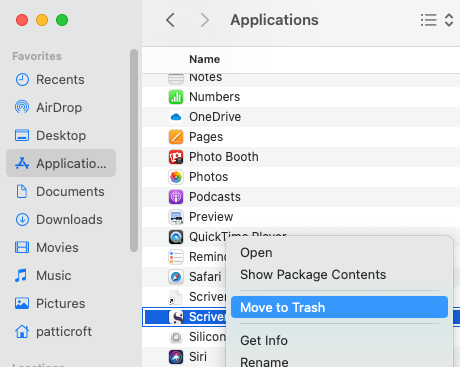The image size is (460, 367).
Task: Go forward with the right chevron
Action: coord(205,20)
